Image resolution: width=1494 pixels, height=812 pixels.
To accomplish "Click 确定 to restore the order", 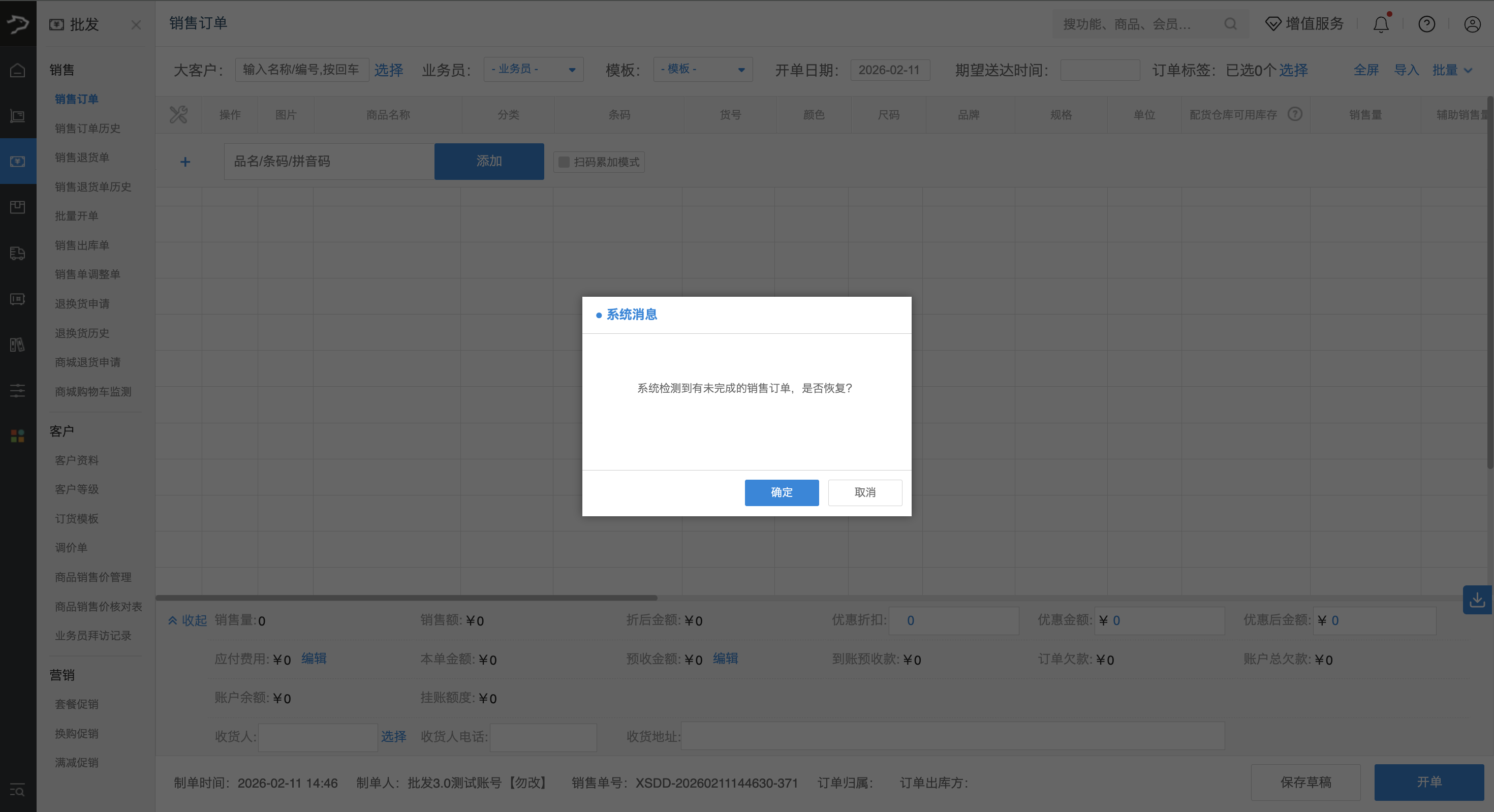I will [x=781, y=492].
